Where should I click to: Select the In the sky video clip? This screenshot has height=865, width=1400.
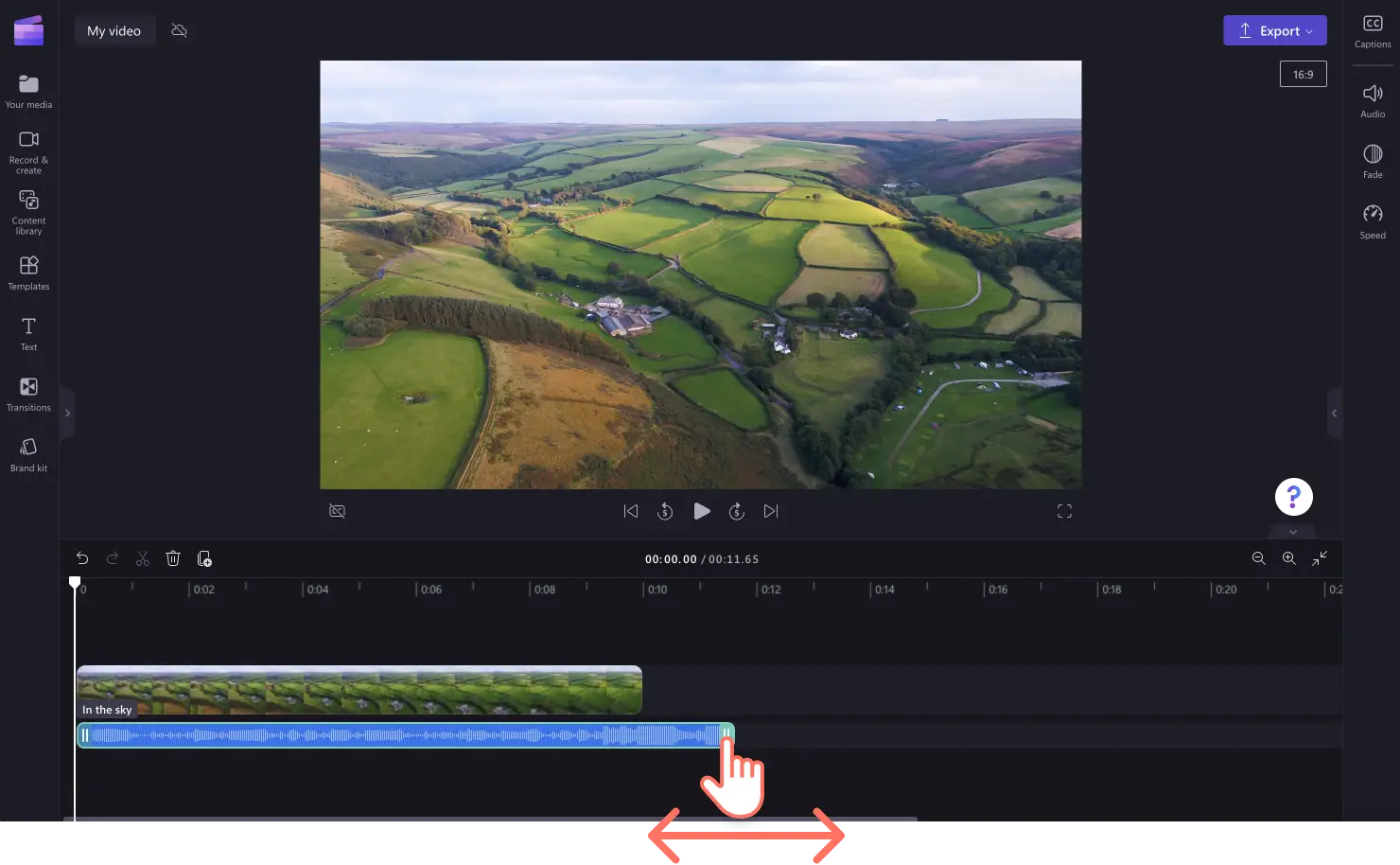[x=359, y=690]
